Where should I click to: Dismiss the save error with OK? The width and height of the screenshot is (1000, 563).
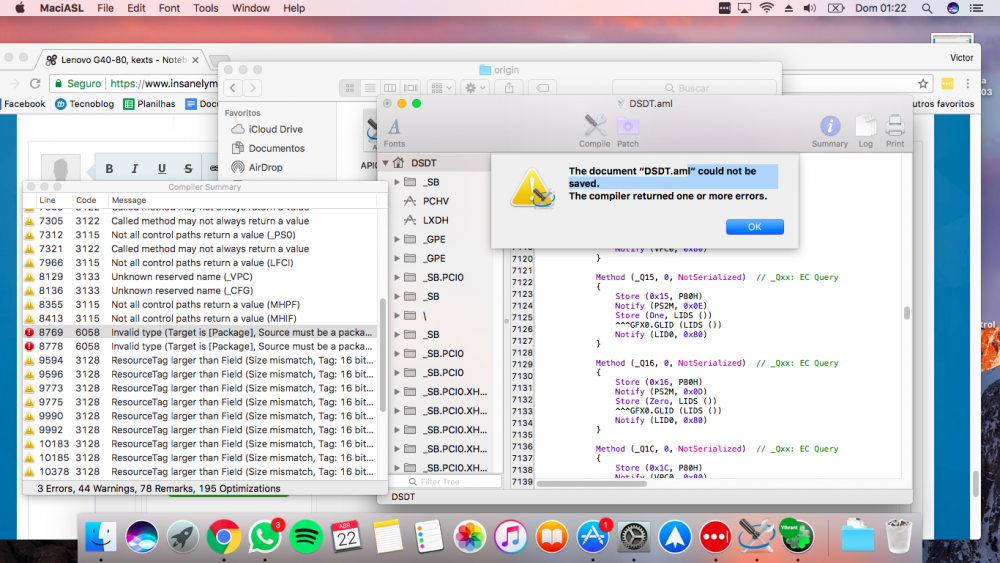pos(754,227)
